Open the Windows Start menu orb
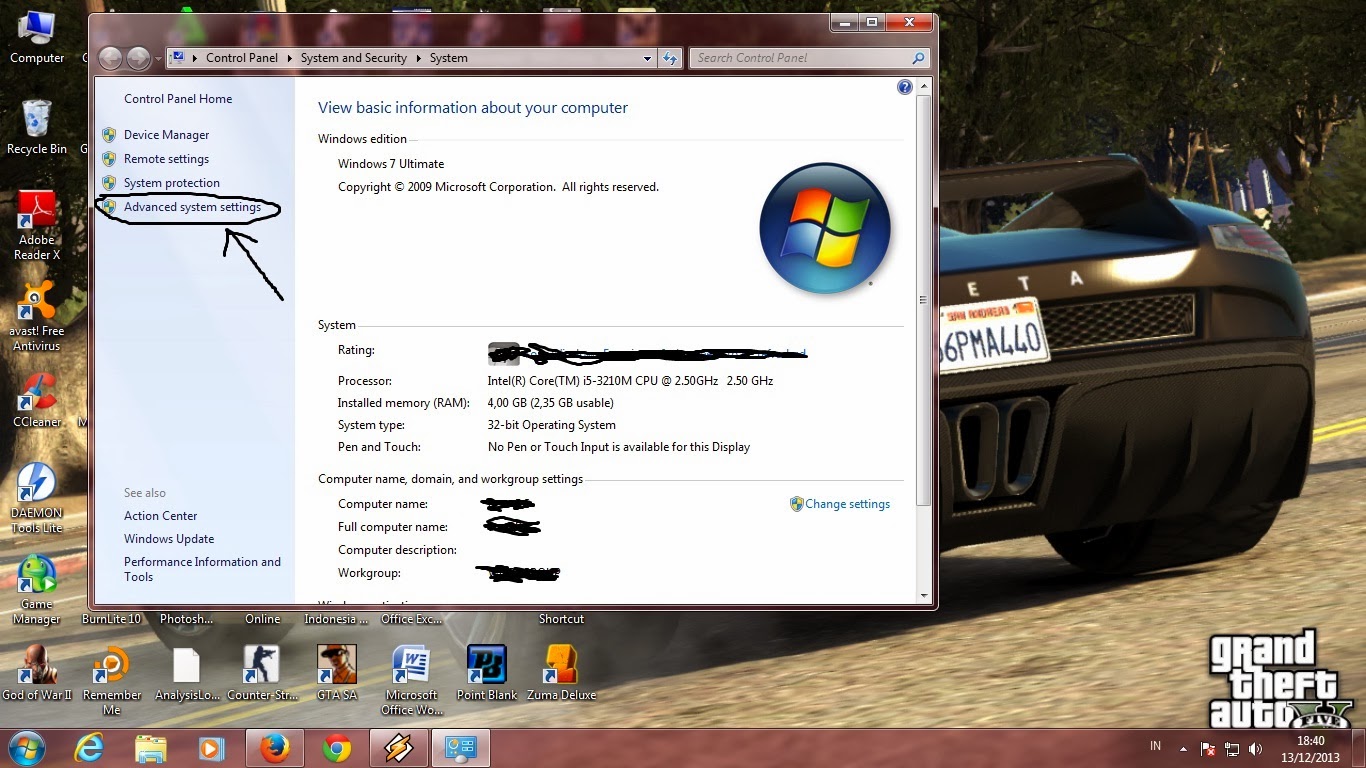1366x768 pixels. point(26,748)
